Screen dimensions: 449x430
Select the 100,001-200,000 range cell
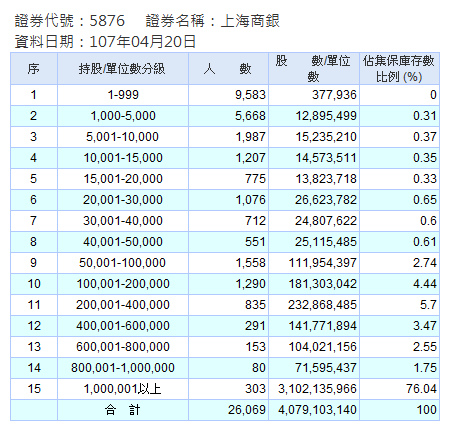pyautogui.click(x=123, y=284)
